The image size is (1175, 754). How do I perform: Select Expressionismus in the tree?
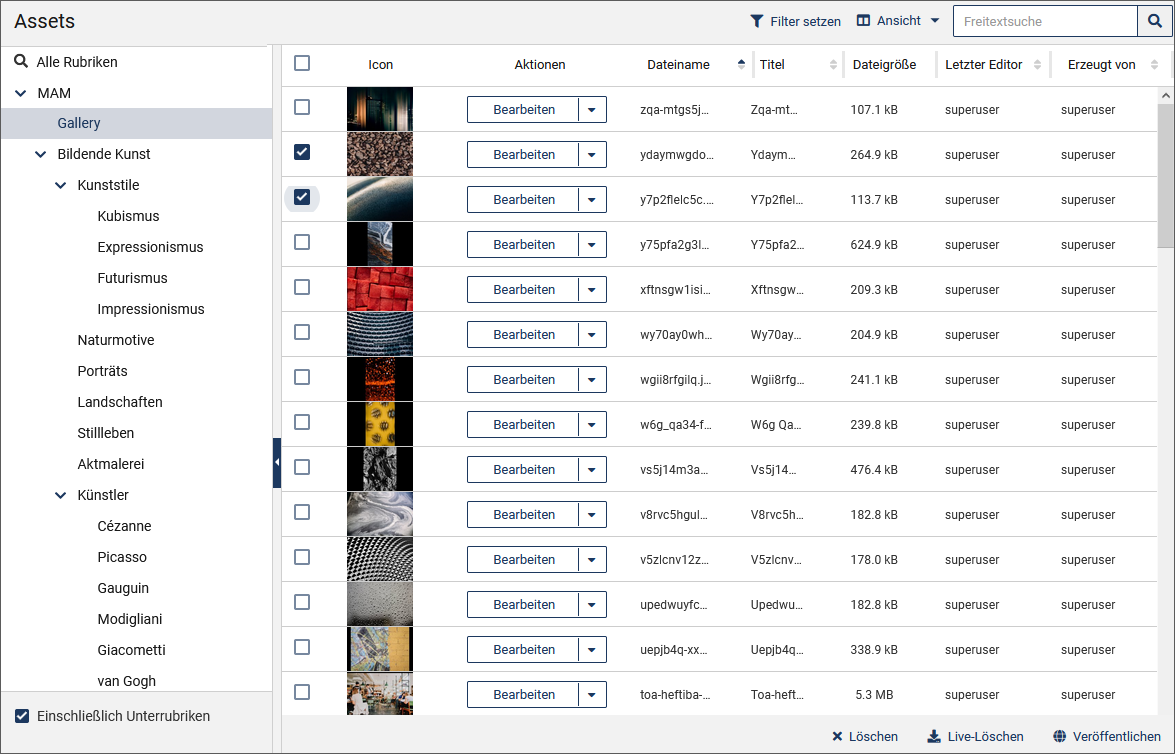coord(150,247)
